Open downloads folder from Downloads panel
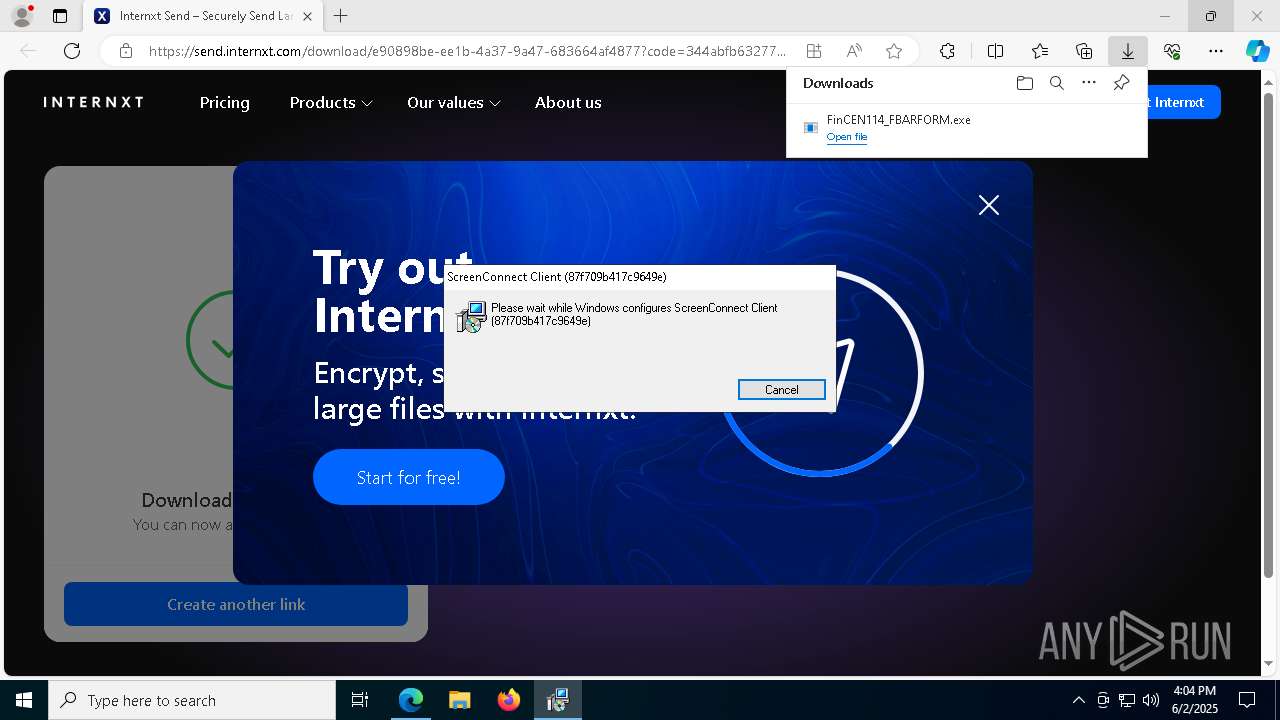1280x720 pixels. click(1024, 83)
